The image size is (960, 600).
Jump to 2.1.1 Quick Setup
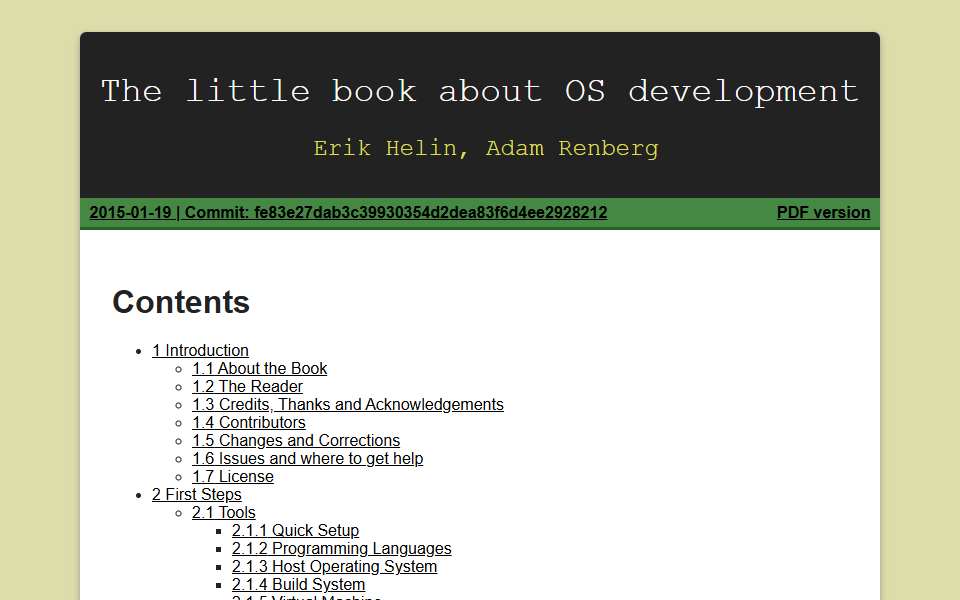pyautogui.click(x=295, y=530)
